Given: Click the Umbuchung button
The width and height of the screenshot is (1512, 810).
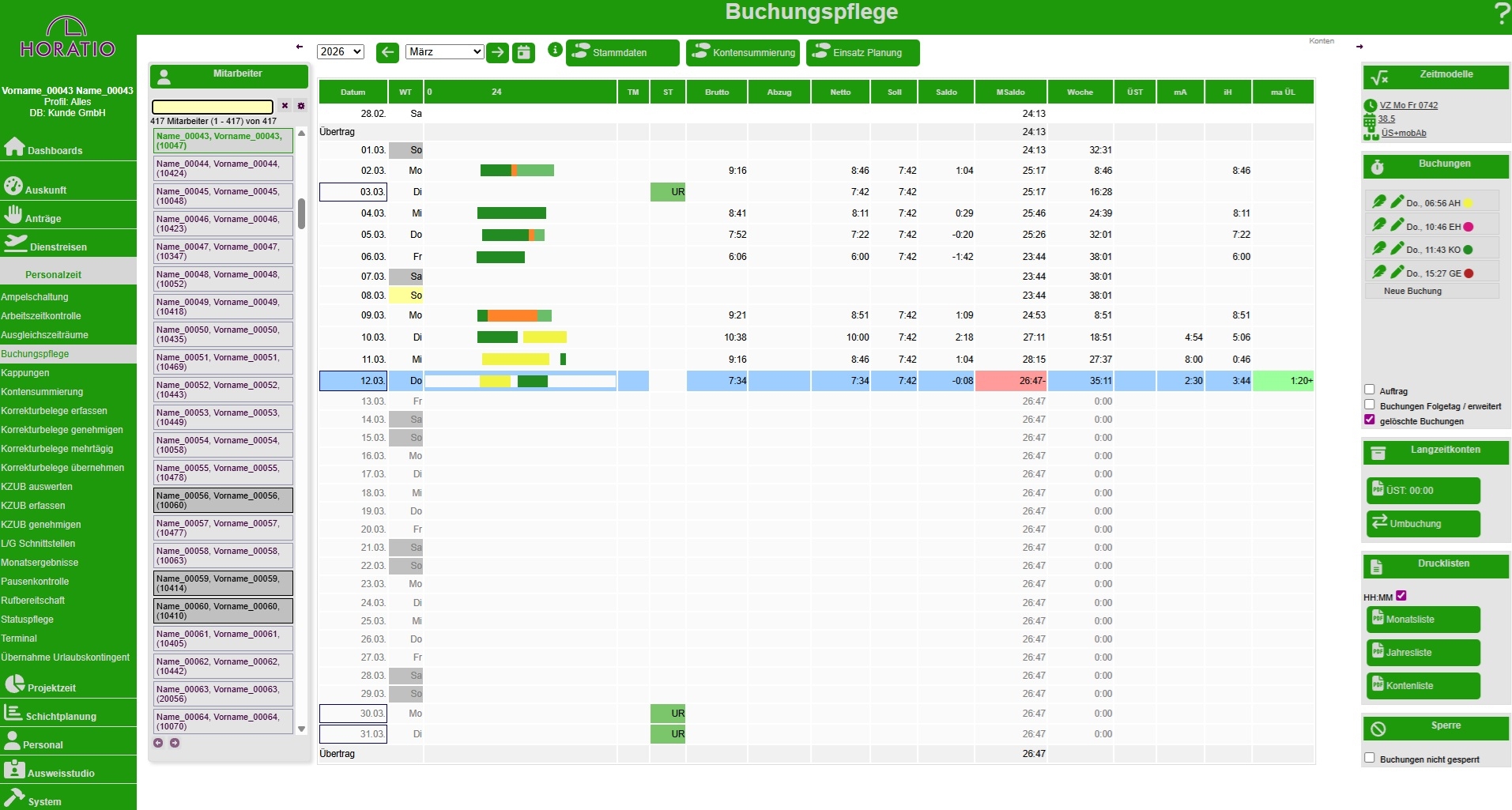Looking at the screenshot, I should click(x=1423, y=523).
